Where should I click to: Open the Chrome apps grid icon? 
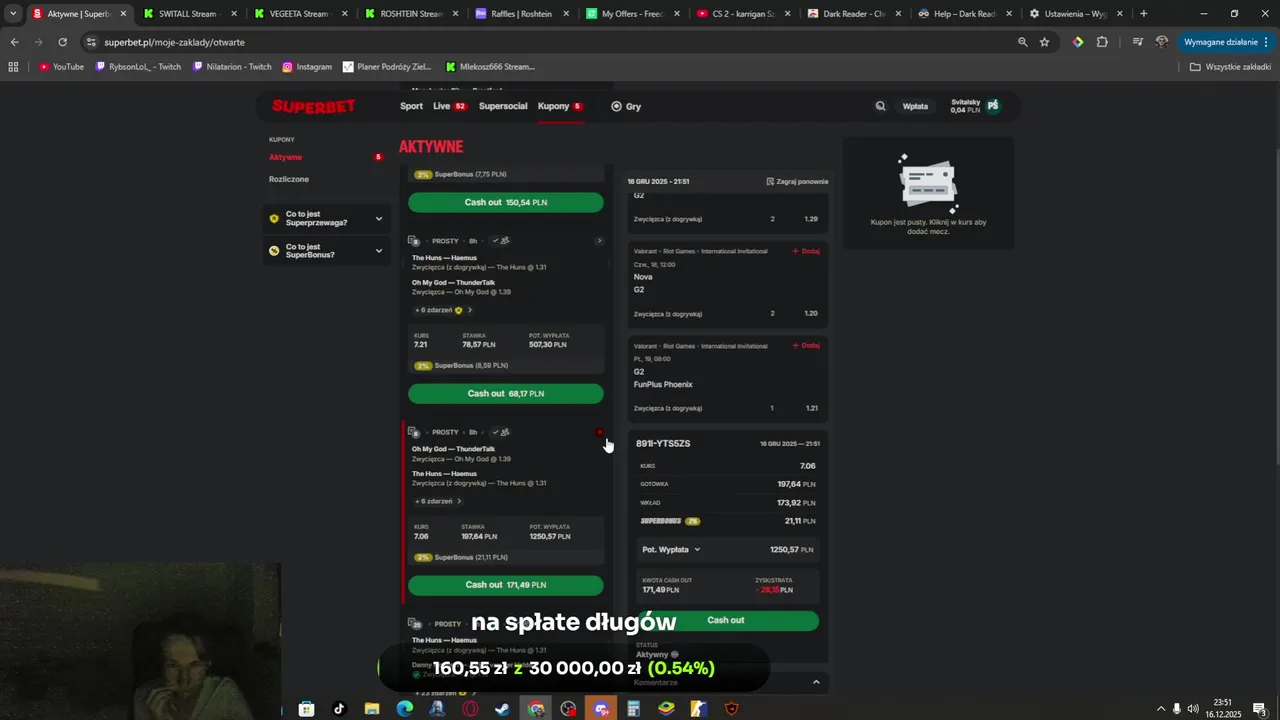(13, 67)
